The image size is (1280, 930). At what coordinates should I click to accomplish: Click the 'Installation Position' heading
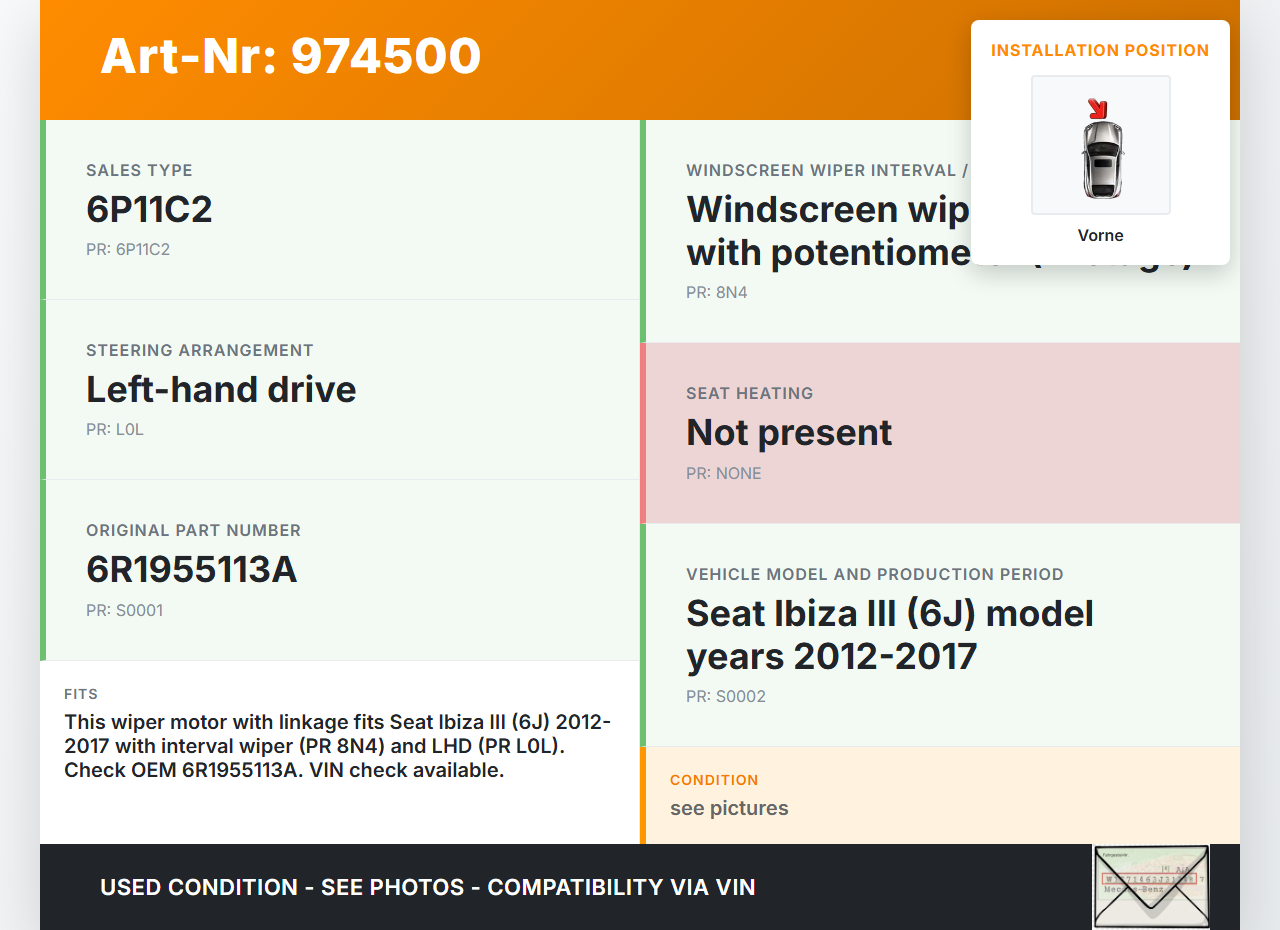click(1100, 50)
